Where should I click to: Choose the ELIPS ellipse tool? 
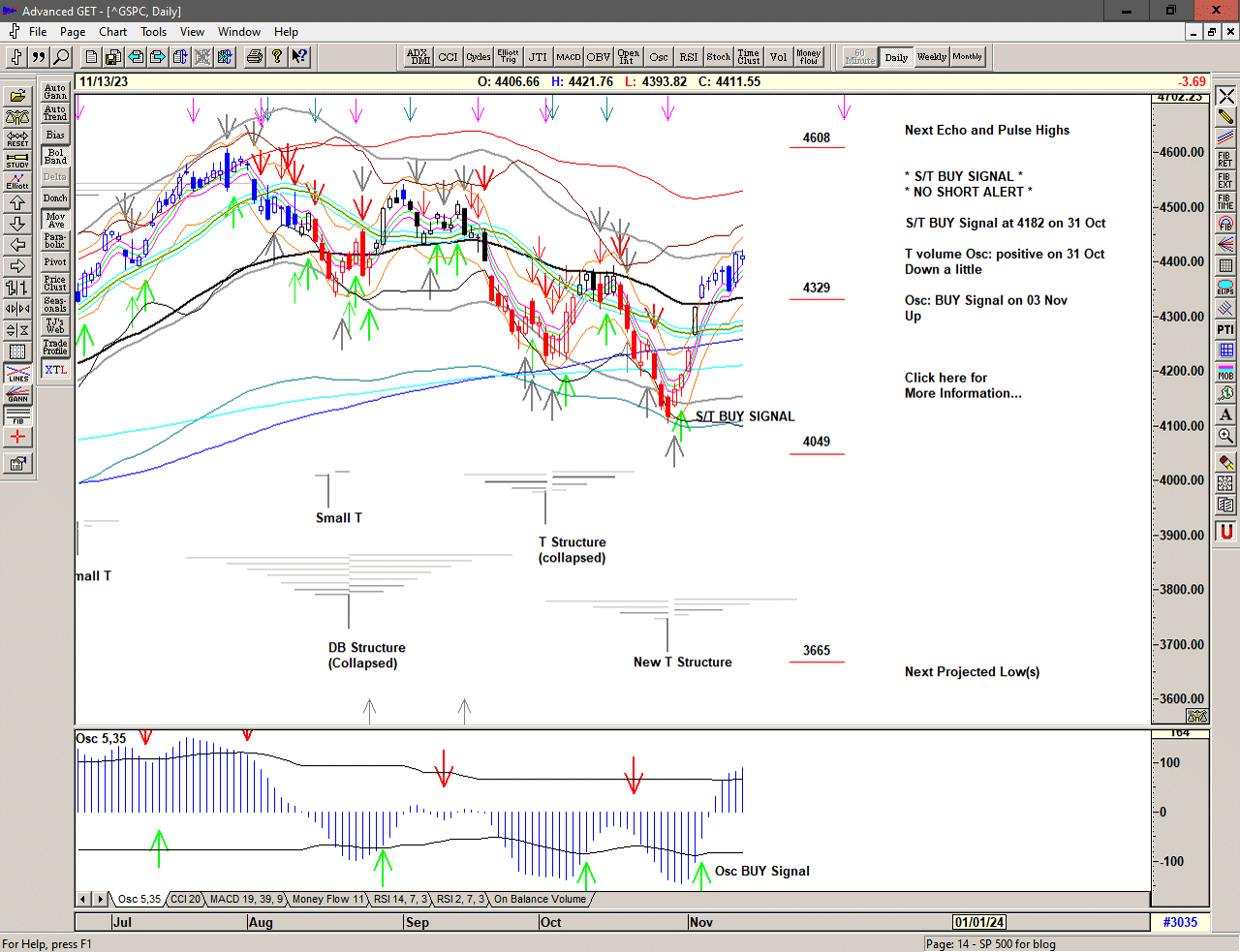coord(1225,288)
